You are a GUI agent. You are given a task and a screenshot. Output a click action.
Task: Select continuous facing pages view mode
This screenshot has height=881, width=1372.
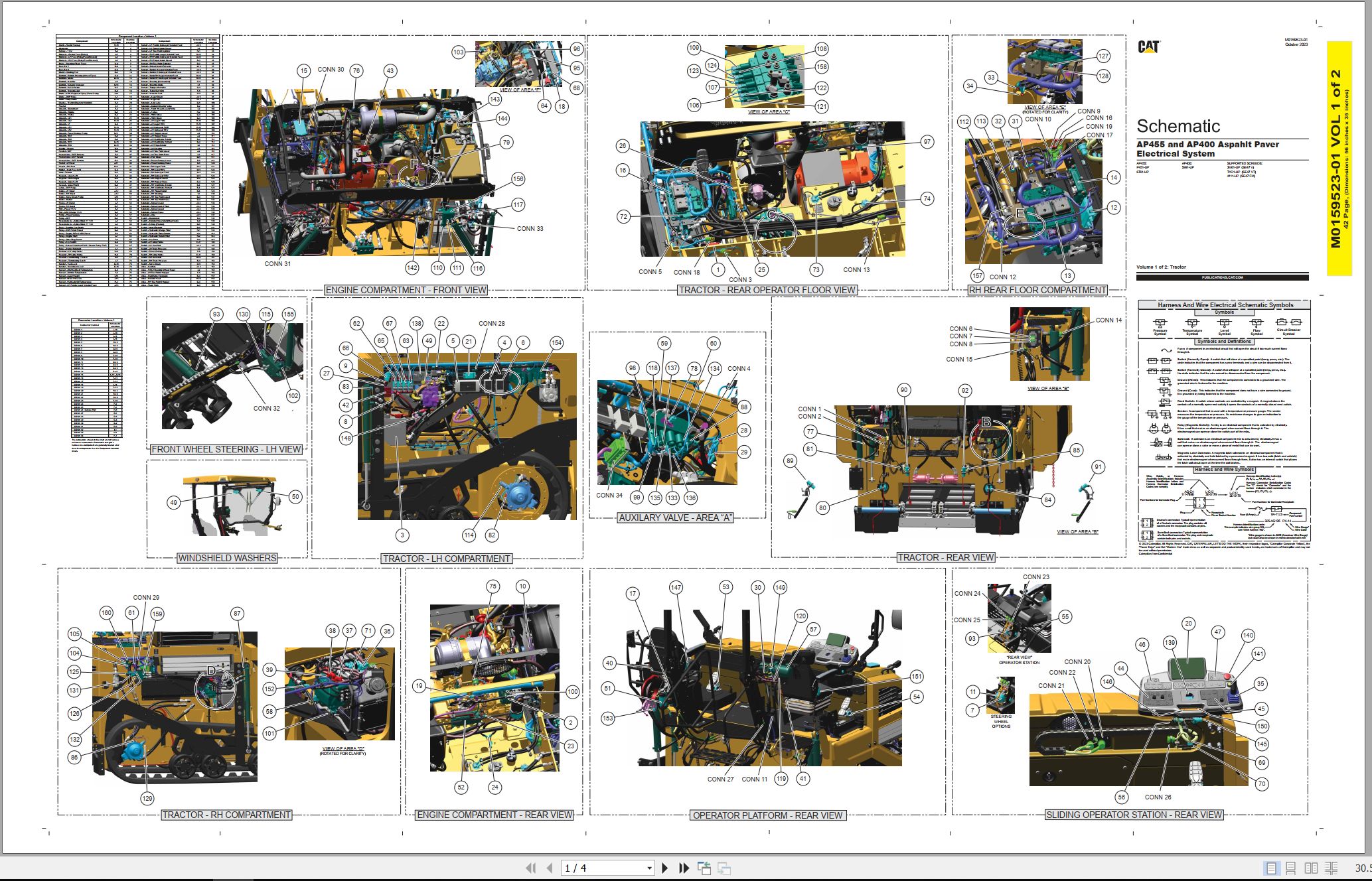click(1332, 868)
